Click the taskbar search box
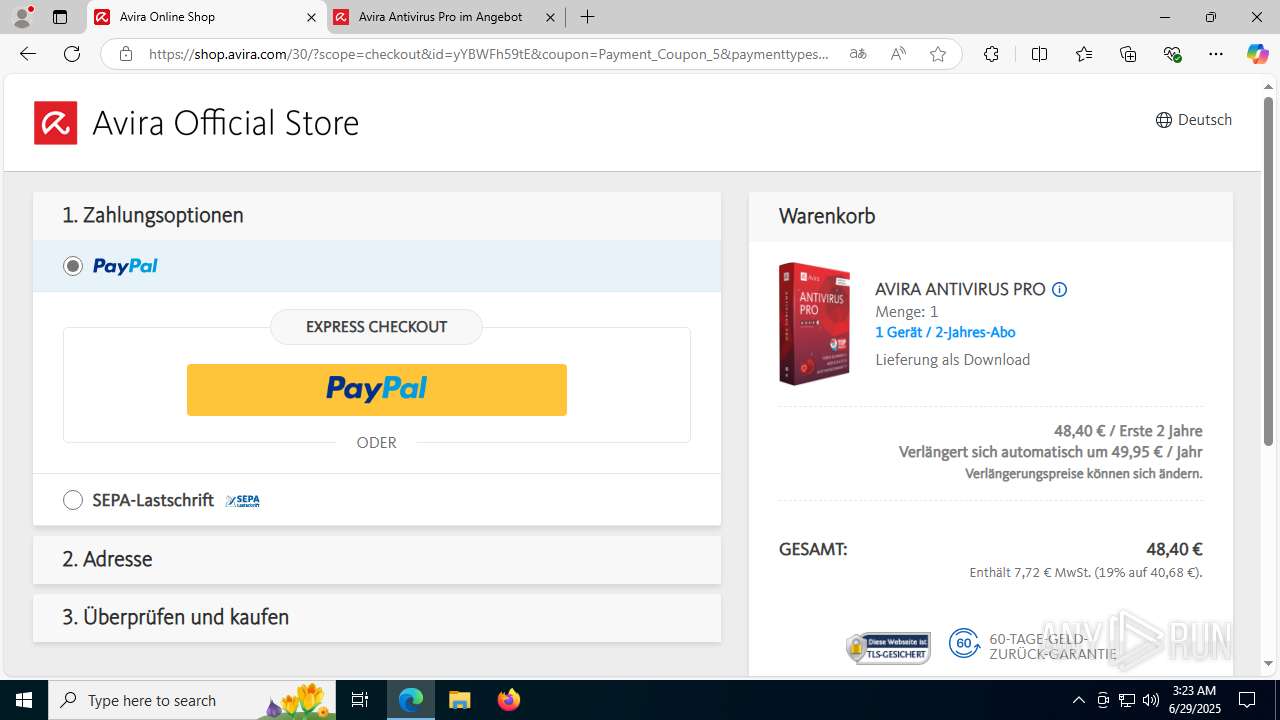1280x720 pixels. pyautogui.click(x=193, y=700)
